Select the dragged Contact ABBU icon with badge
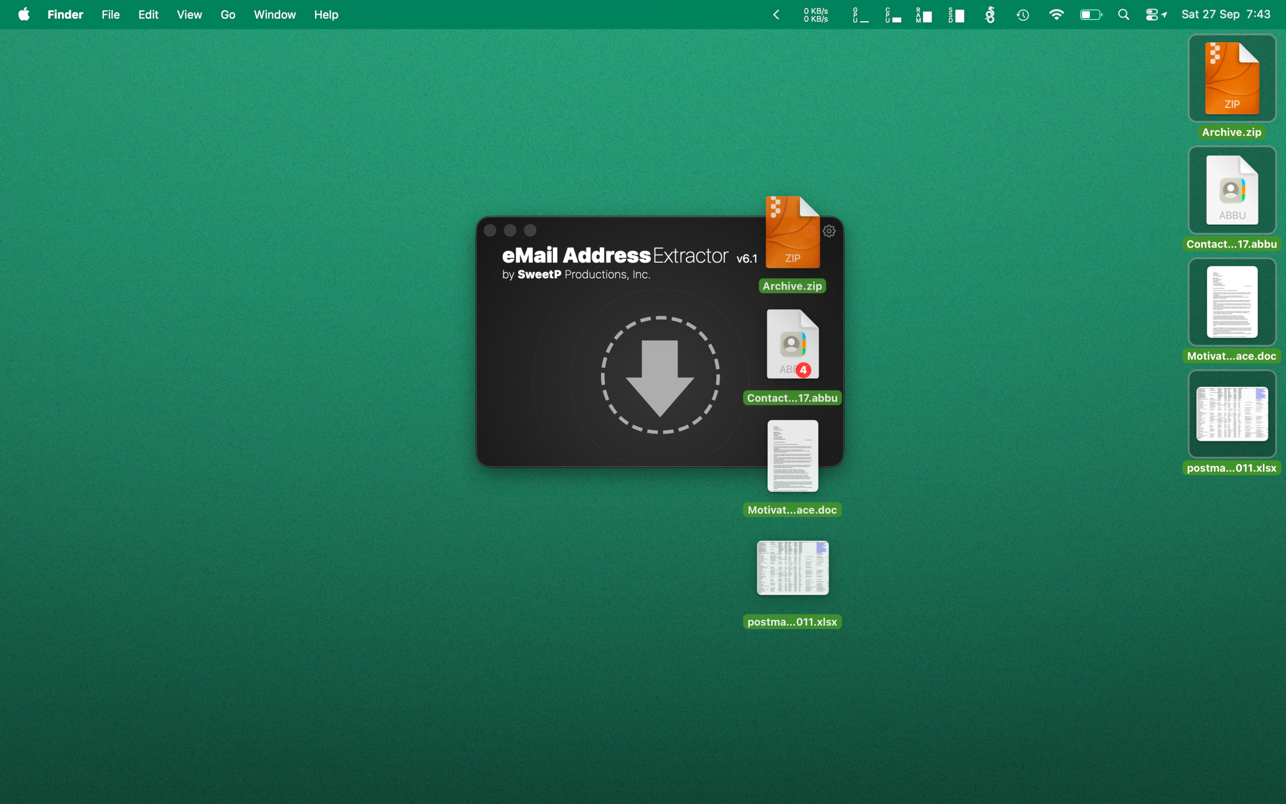1286x804 pixels. [x=792, y=344]
